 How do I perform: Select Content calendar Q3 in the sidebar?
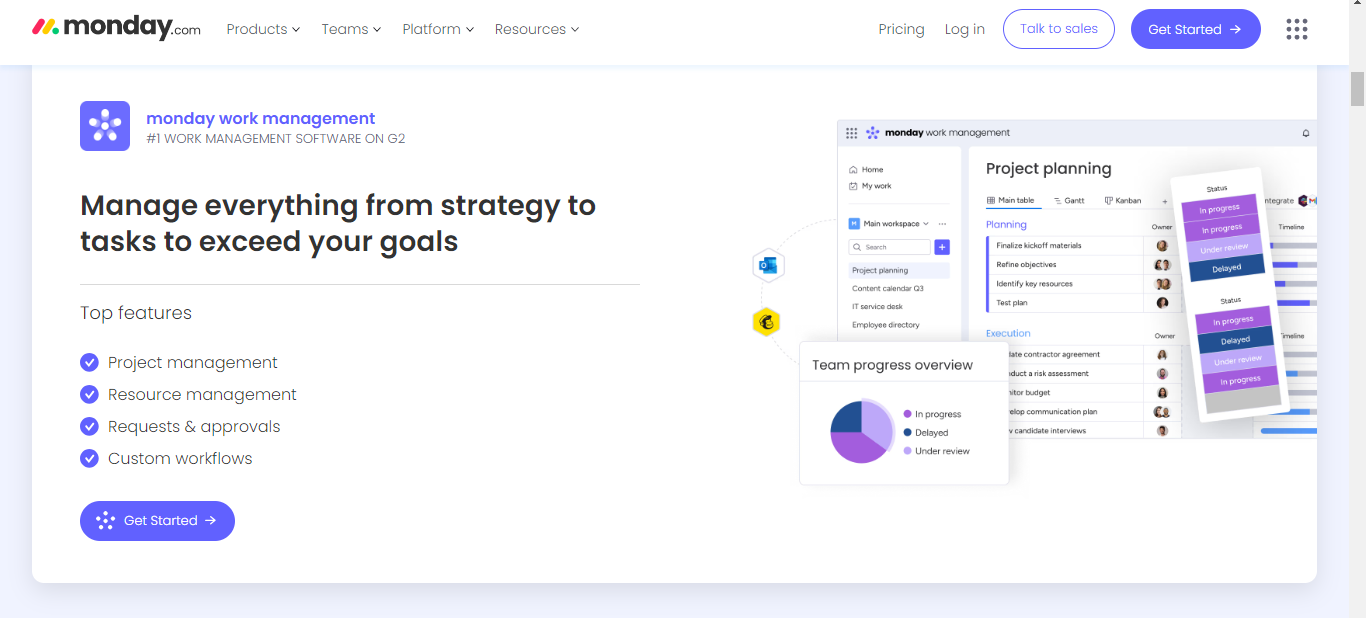coord(887,288)
